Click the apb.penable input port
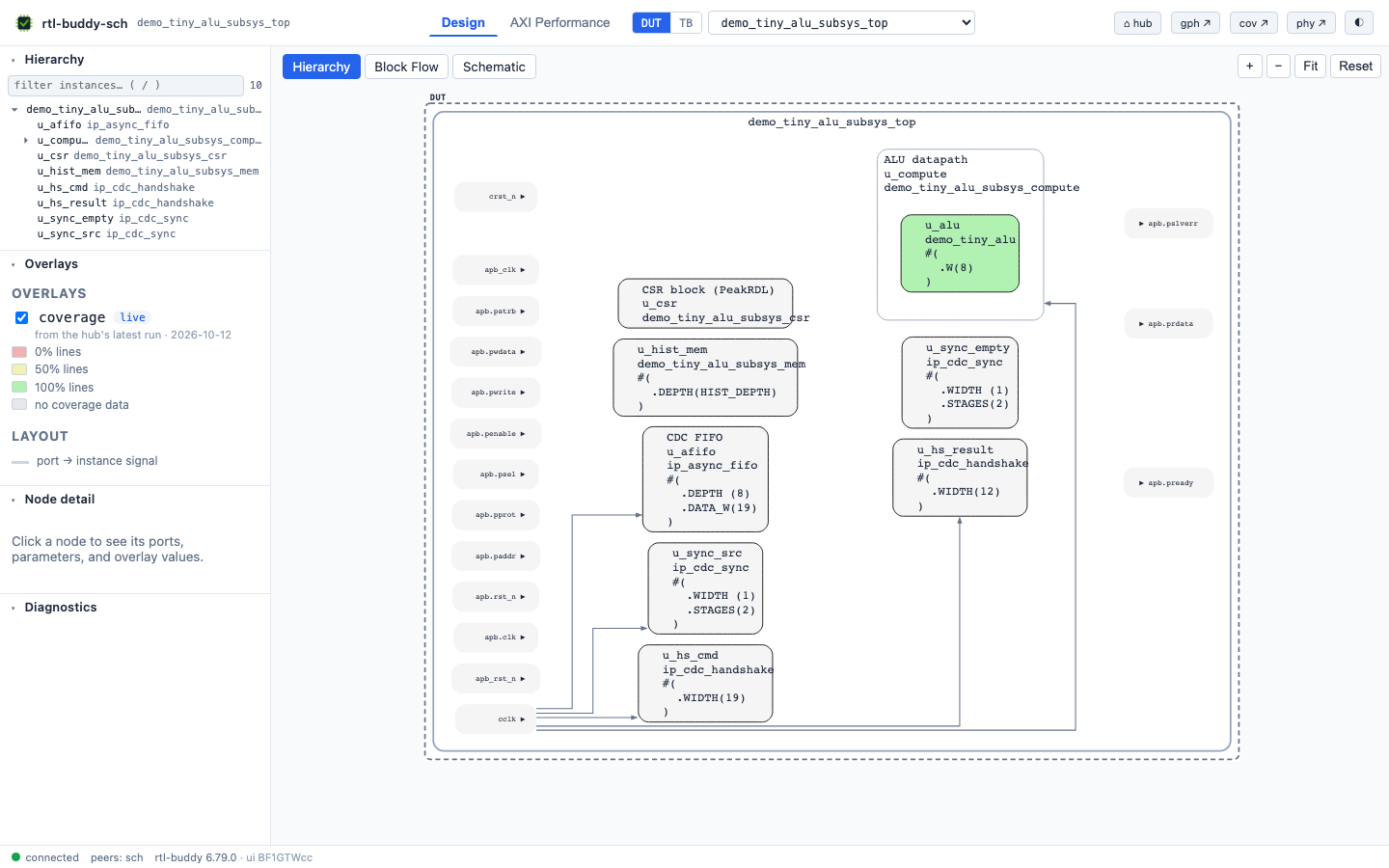 [496, 434]
